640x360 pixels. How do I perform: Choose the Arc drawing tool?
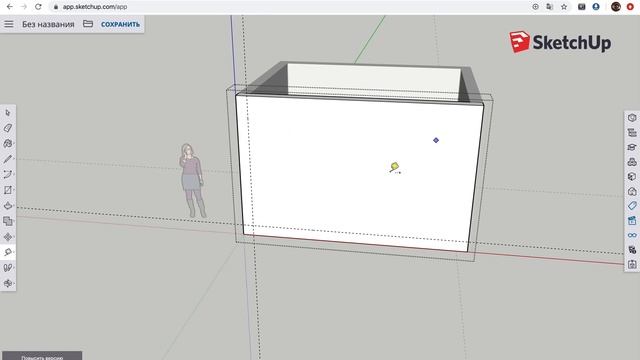click(8, 175)
